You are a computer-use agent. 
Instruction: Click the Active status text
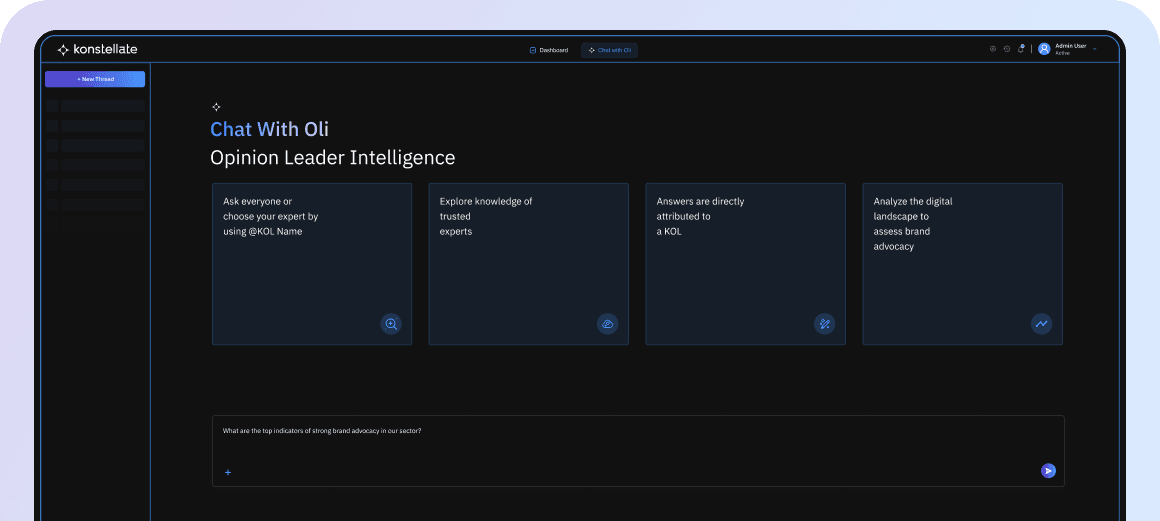1062,53
